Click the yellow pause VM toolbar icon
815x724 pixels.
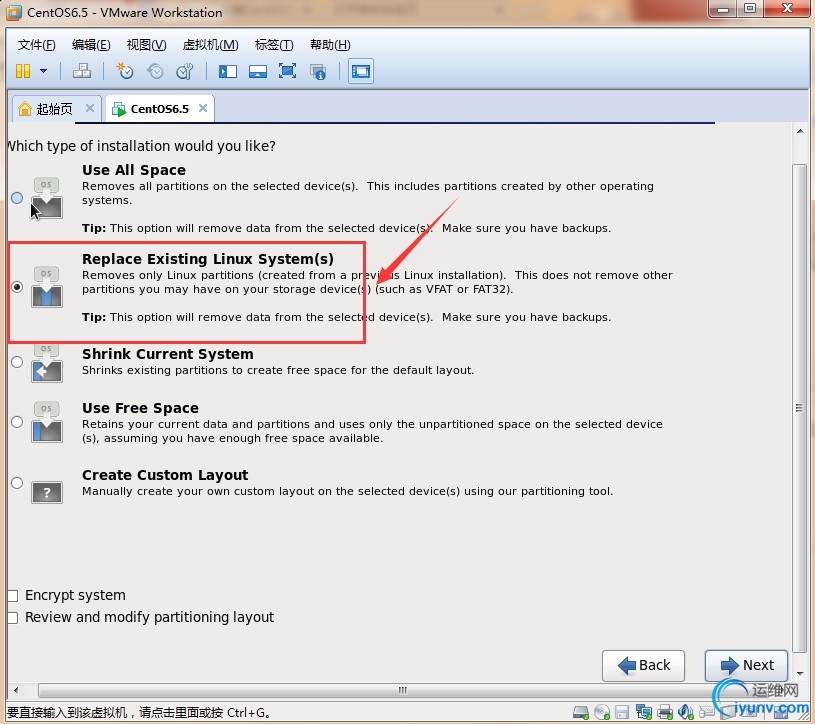coord(23,71)
